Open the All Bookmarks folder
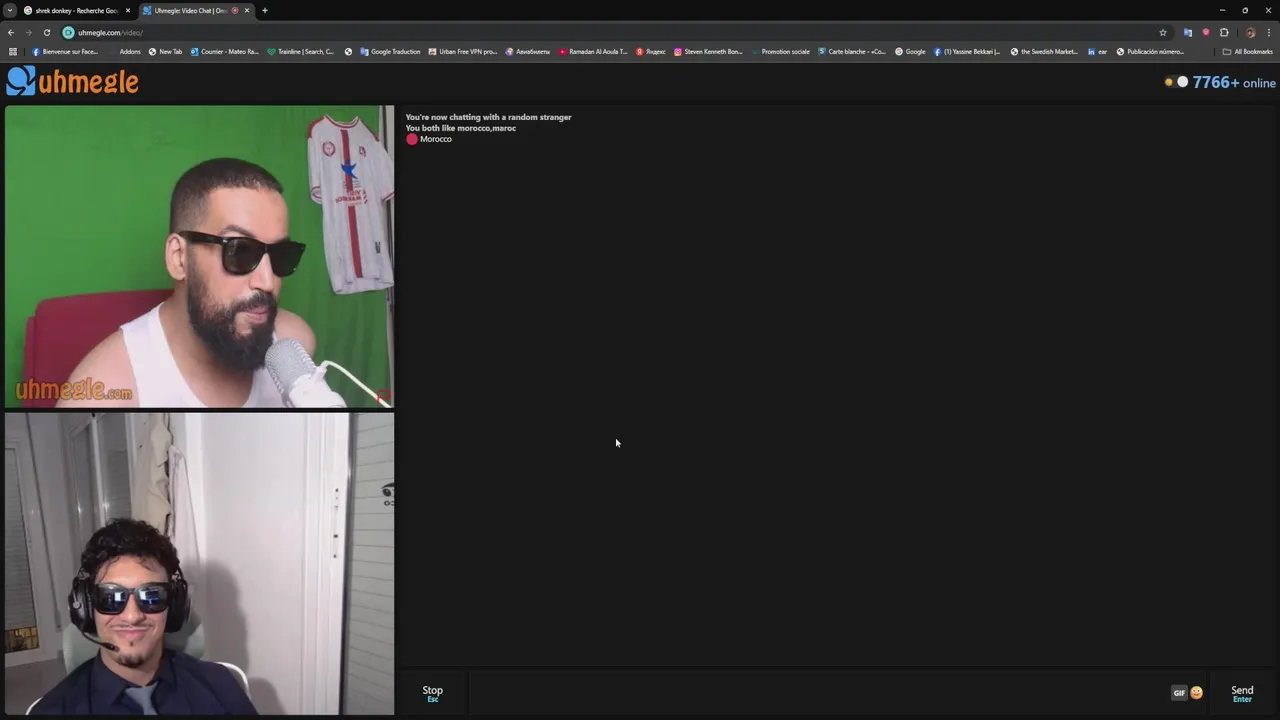 pyautogui.click(x=1247, y=51)
